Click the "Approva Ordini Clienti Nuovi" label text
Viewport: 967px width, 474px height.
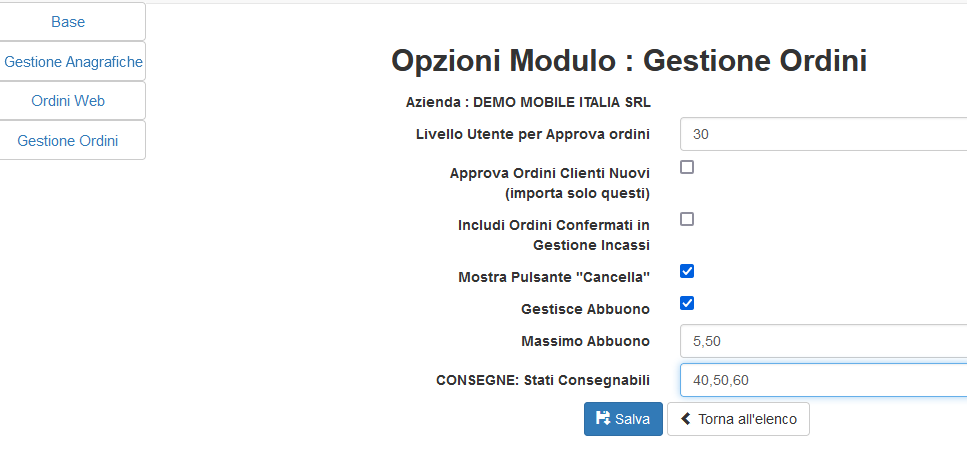point(549,173)
